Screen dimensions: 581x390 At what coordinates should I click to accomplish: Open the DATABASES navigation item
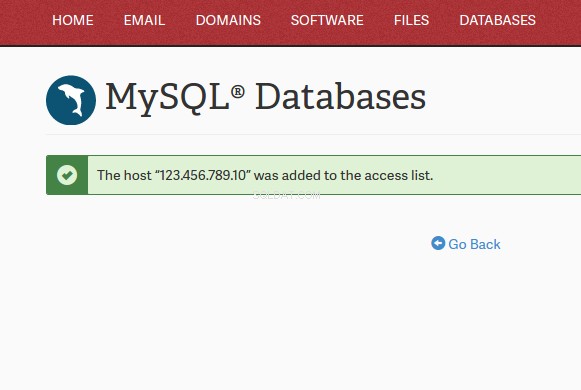[497, 20]
